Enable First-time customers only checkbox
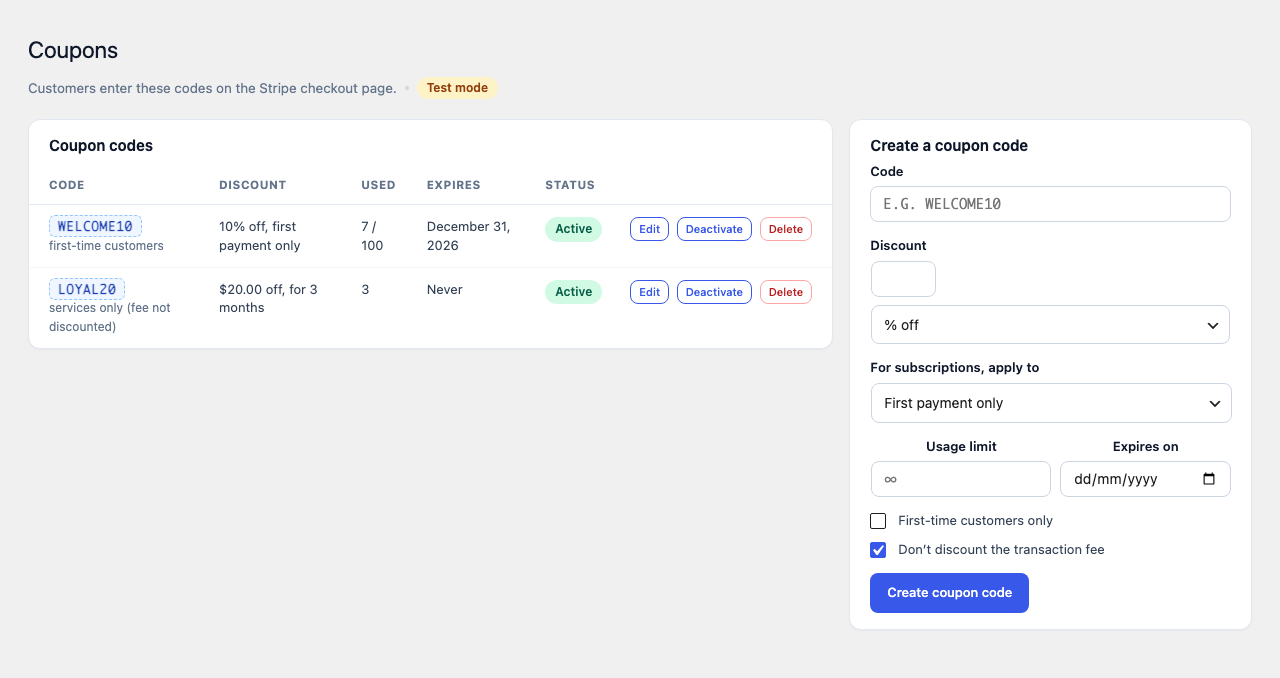 [878, 521]
